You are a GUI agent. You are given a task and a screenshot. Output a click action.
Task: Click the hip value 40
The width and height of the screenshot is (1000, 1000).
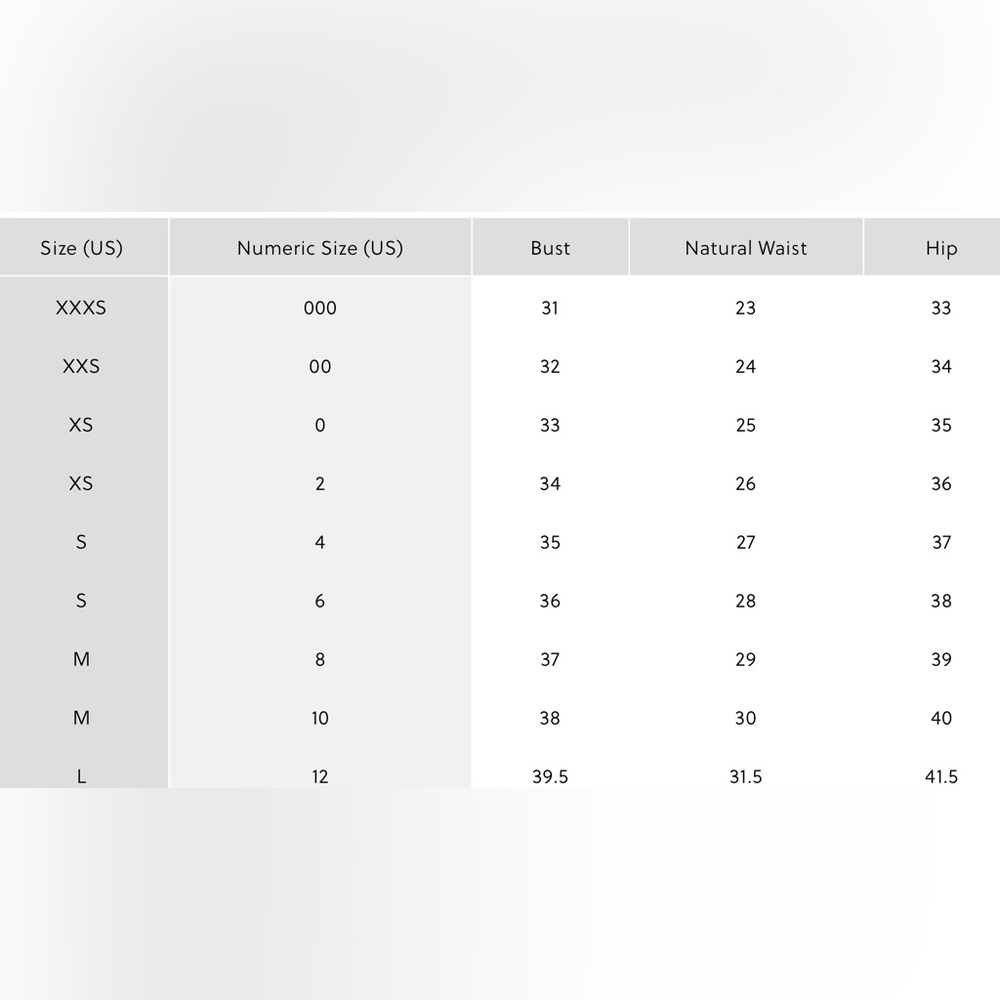coord(941,717)
